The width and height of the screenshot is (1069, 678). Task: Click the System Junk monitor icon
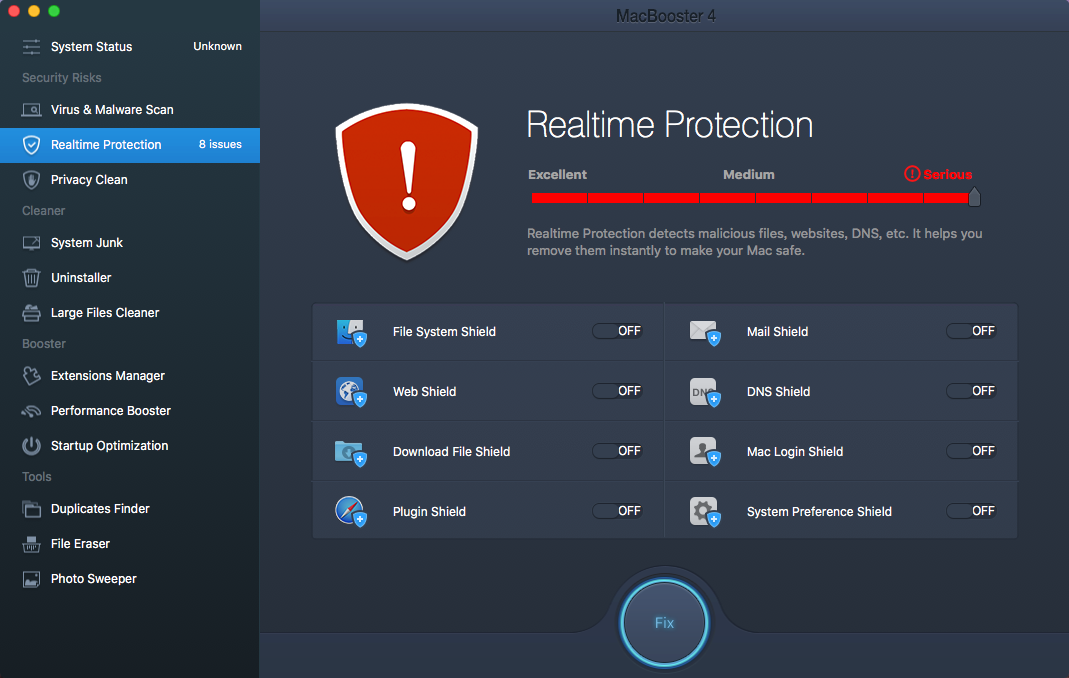click(x=31, y=243)
